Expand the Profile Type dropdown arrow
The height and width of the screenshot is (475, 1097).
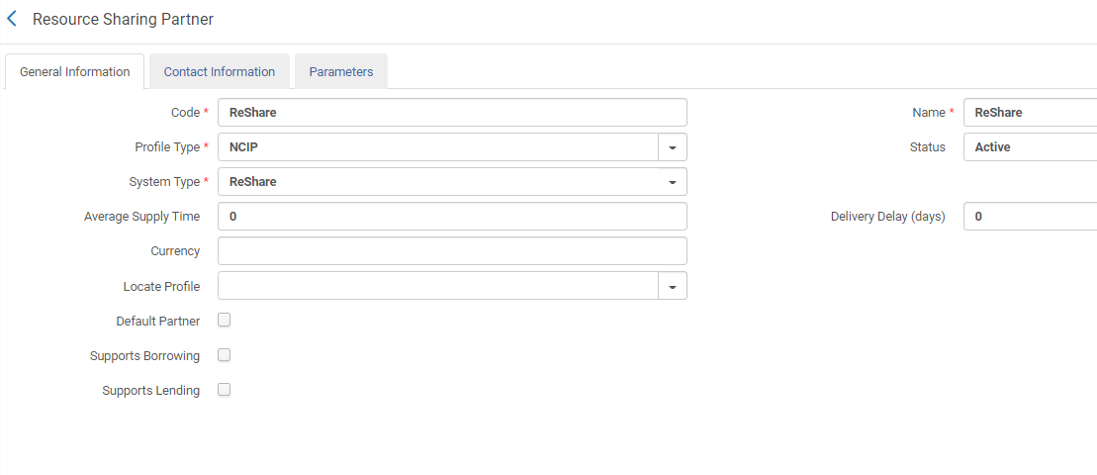pyautogui.click(x=672, y=148)
